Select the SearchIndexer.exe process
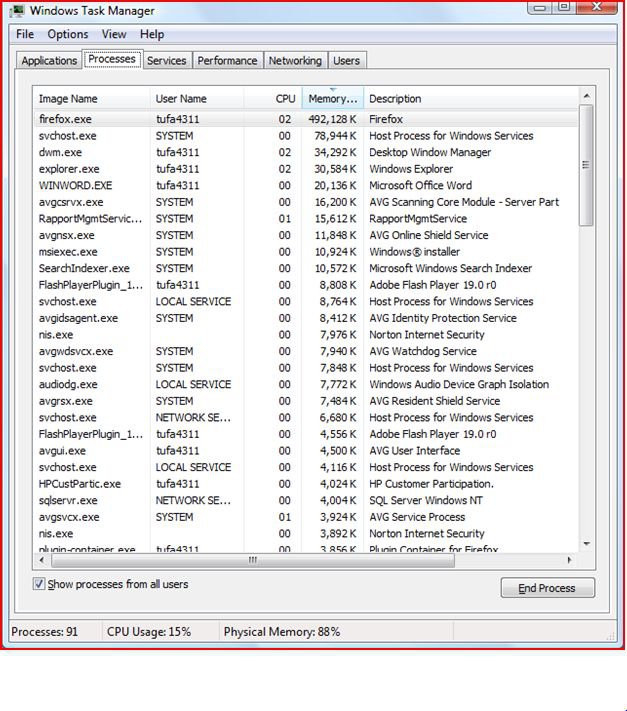 [306, 268]
